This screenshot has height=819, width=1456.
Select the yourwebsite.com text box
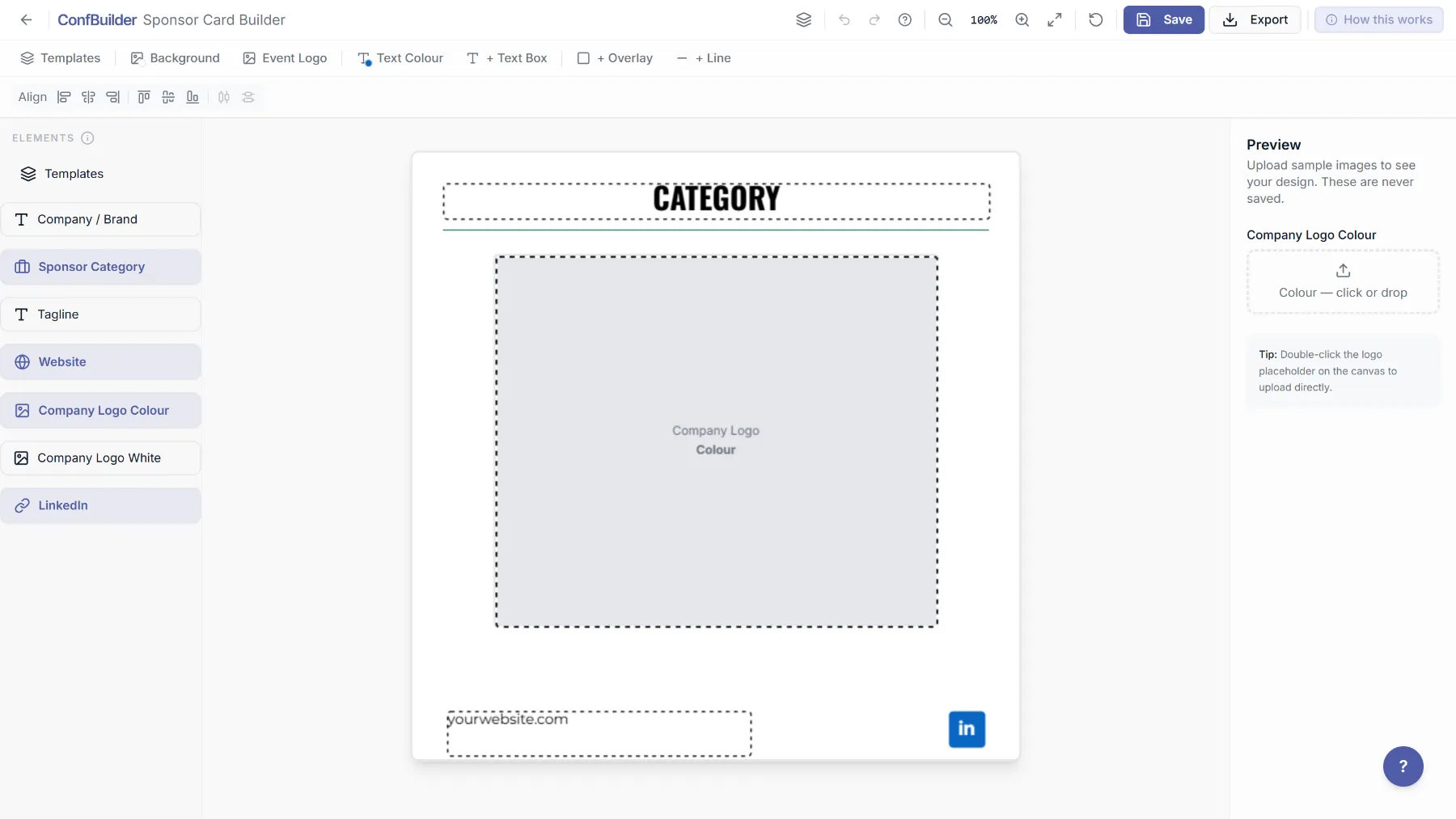[599, 734]
